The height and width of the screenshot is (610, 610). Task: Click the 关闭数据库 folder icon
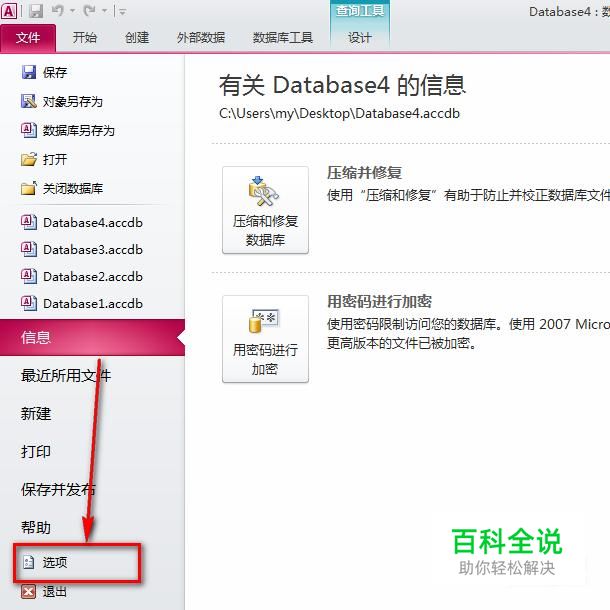coord(29,188)
